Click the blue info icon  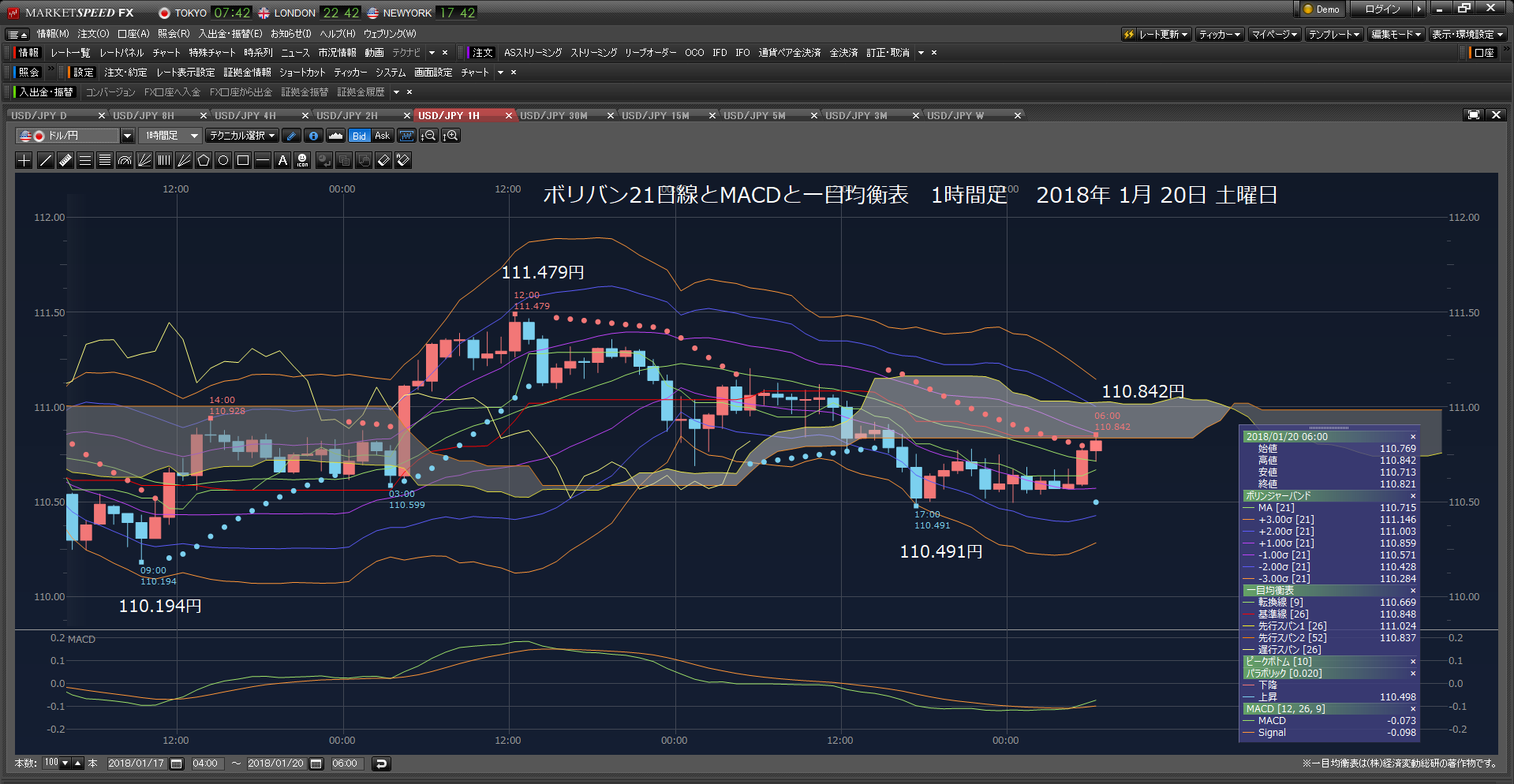click(313, 136)
